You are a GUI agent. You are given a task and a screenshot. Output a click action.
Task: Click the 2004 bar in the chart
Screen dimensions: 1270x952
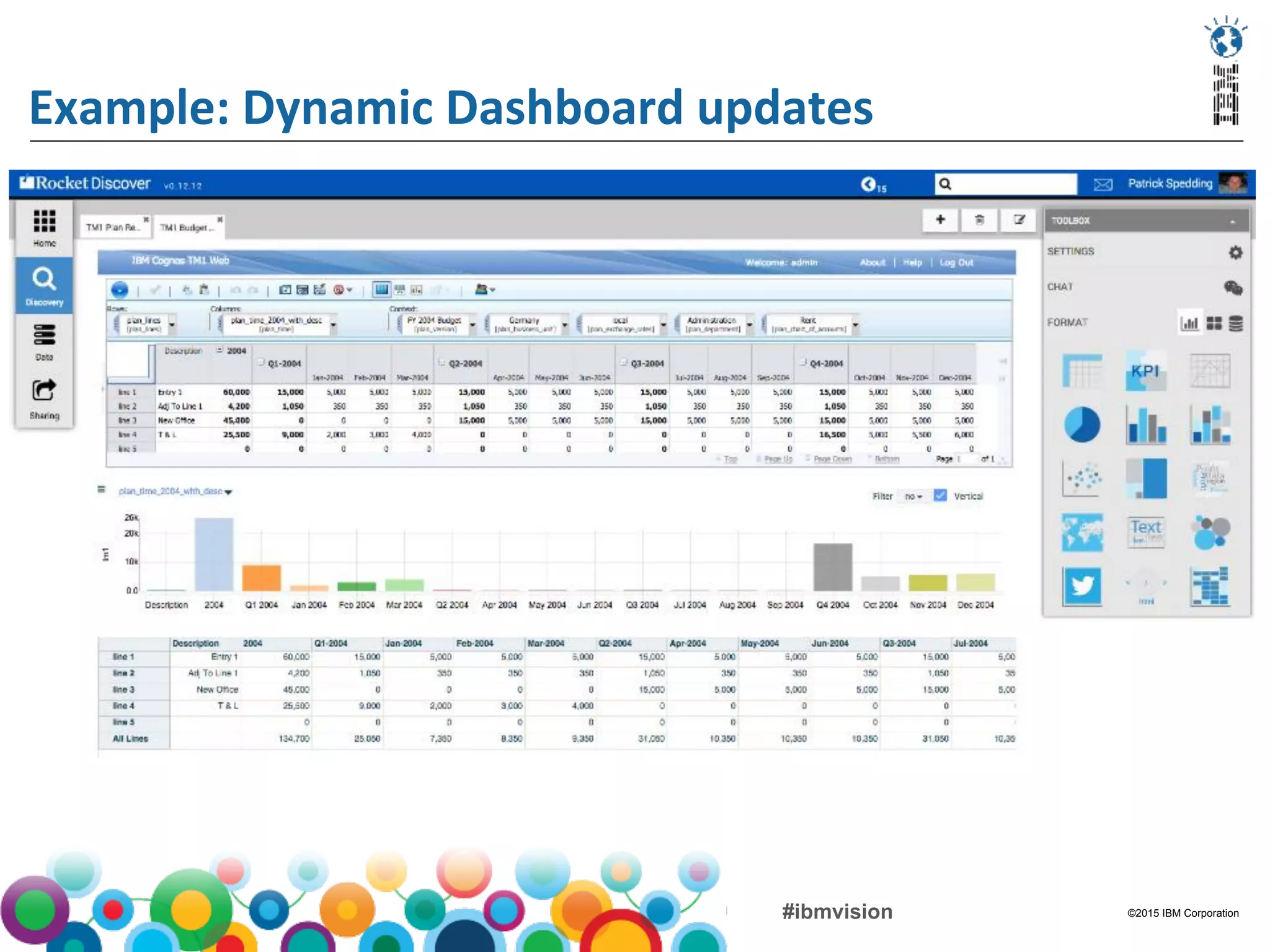tap(214, 554)
